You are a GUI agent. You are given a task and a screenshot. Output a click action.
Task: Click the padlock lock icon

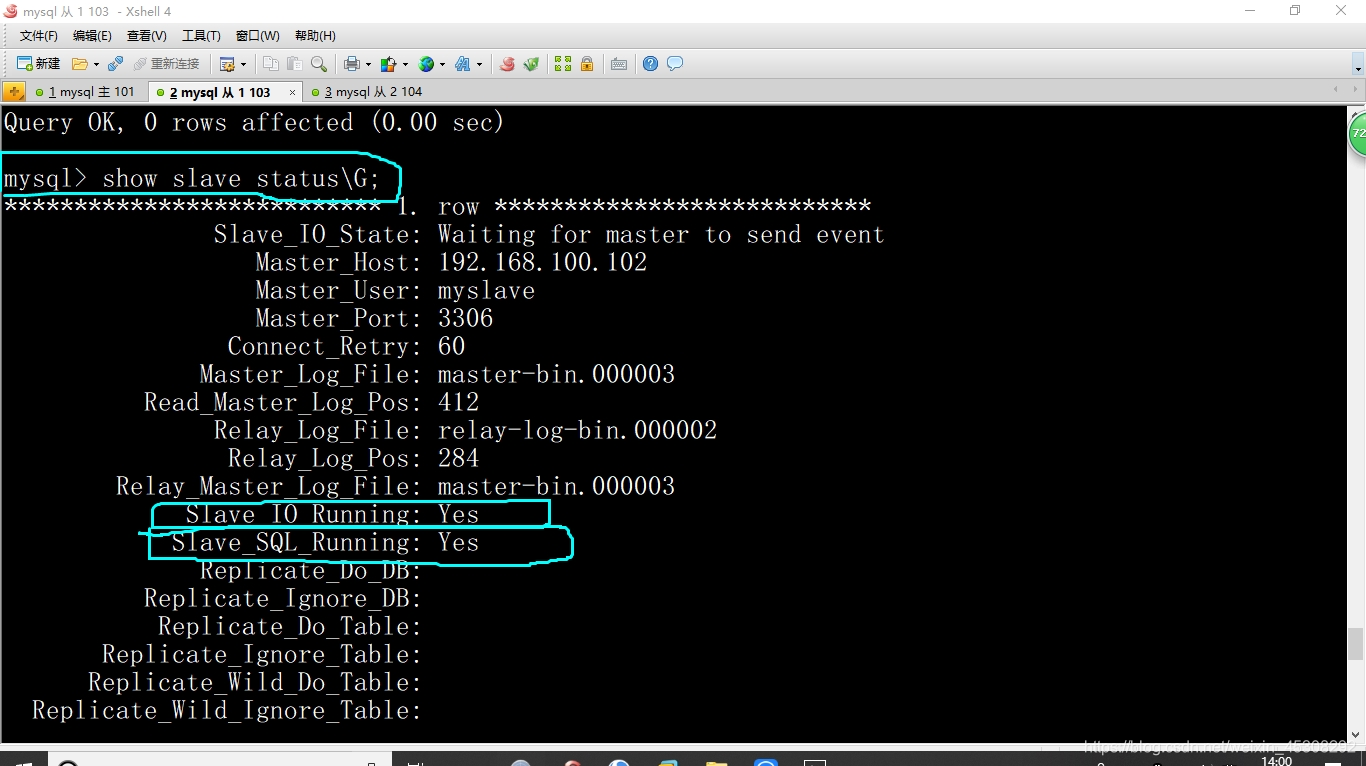(587, 64)
